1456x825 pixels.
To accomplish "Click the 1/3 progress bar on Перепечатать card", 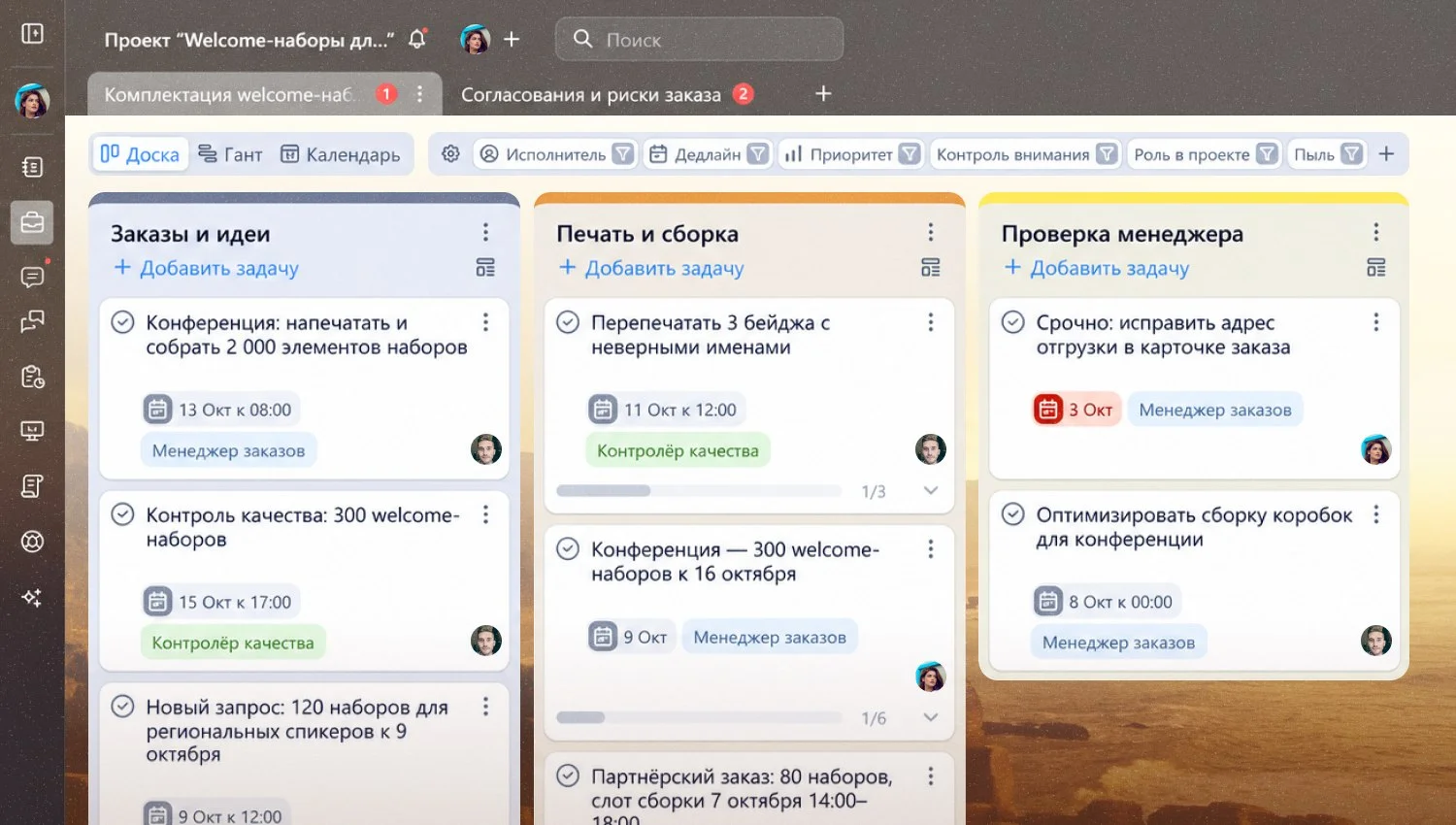I will pyautogui.click(x=699, y=491).
